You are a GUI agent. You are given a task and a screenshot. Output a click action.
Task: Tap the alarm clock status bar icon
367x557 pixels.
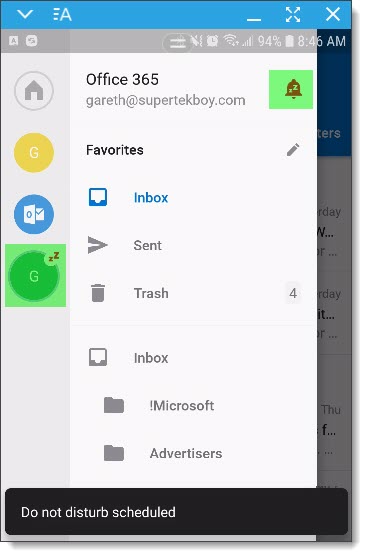tap(212, 41)
